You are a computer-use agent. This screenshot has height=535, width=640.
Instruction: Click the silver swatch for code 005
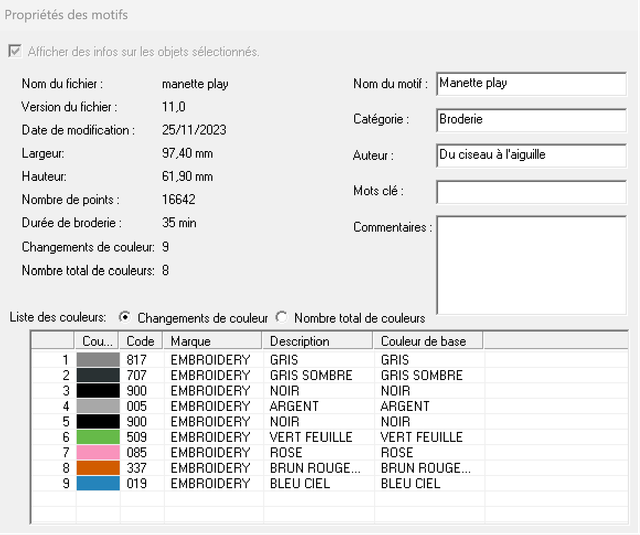point(98,406)
